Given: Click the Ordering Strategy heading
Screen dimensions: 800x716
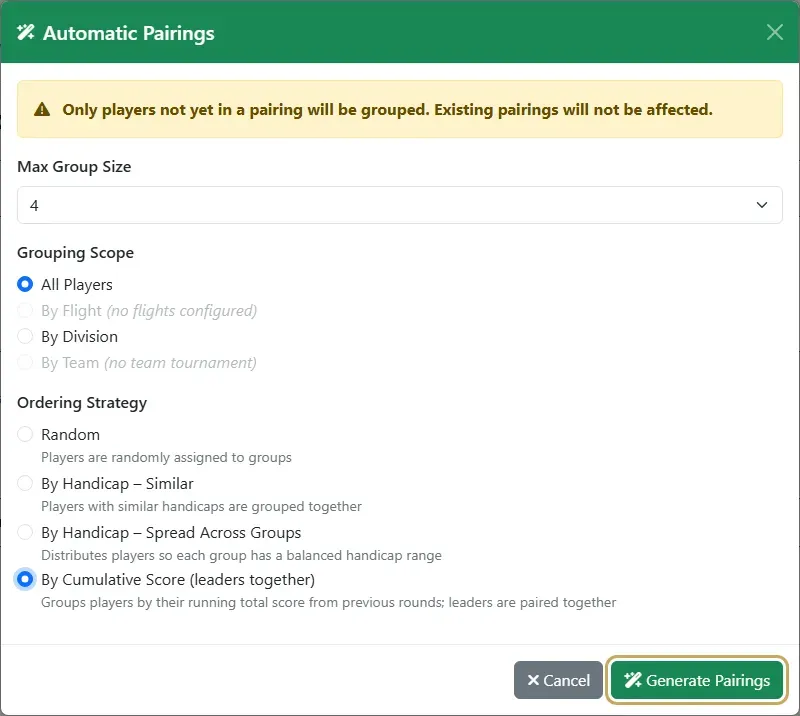Looking at the screenshot, I should [x=82, y=403].
